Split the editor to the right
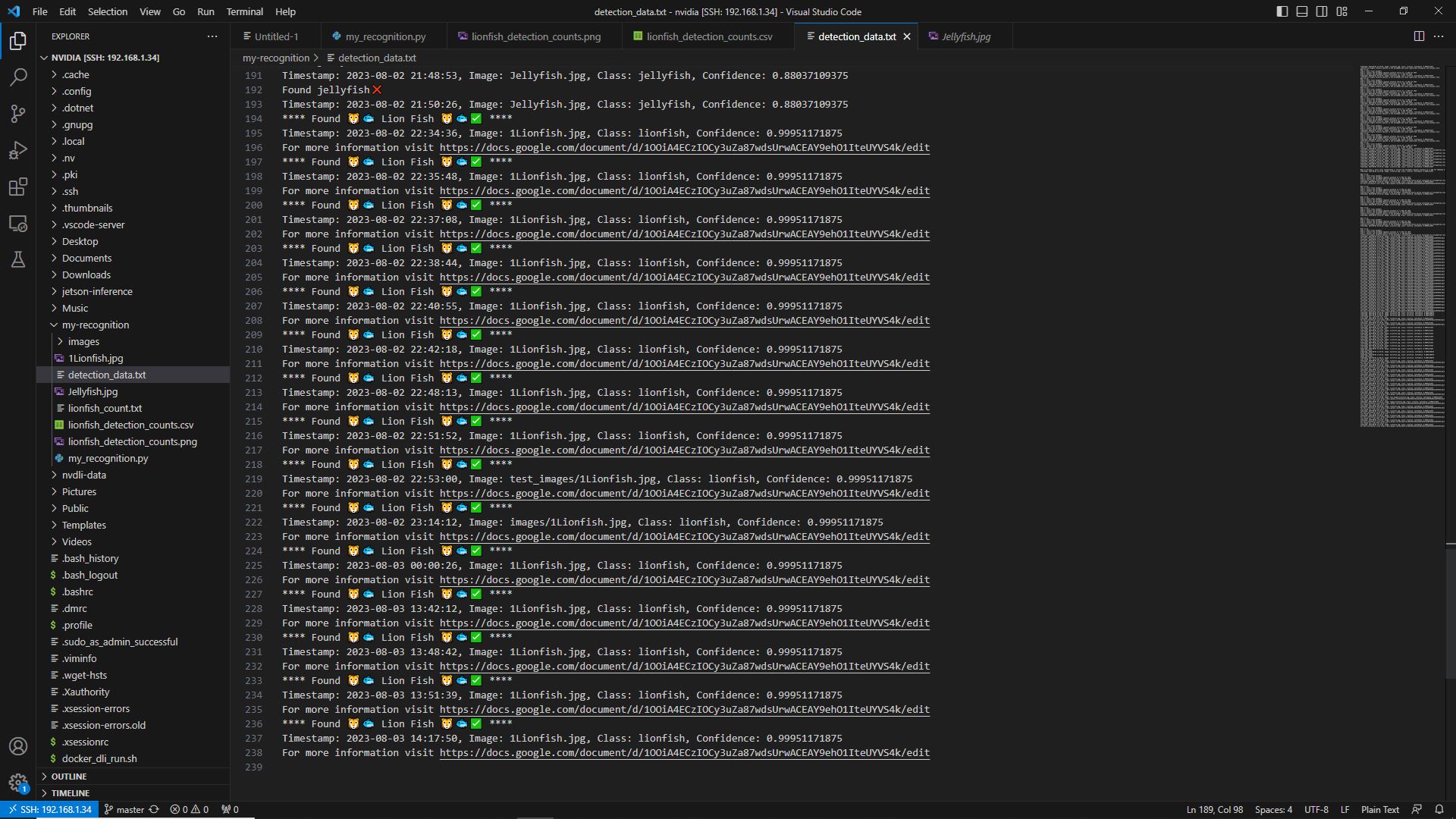This screenshot has height=819, width=1456. [1419, 36]
